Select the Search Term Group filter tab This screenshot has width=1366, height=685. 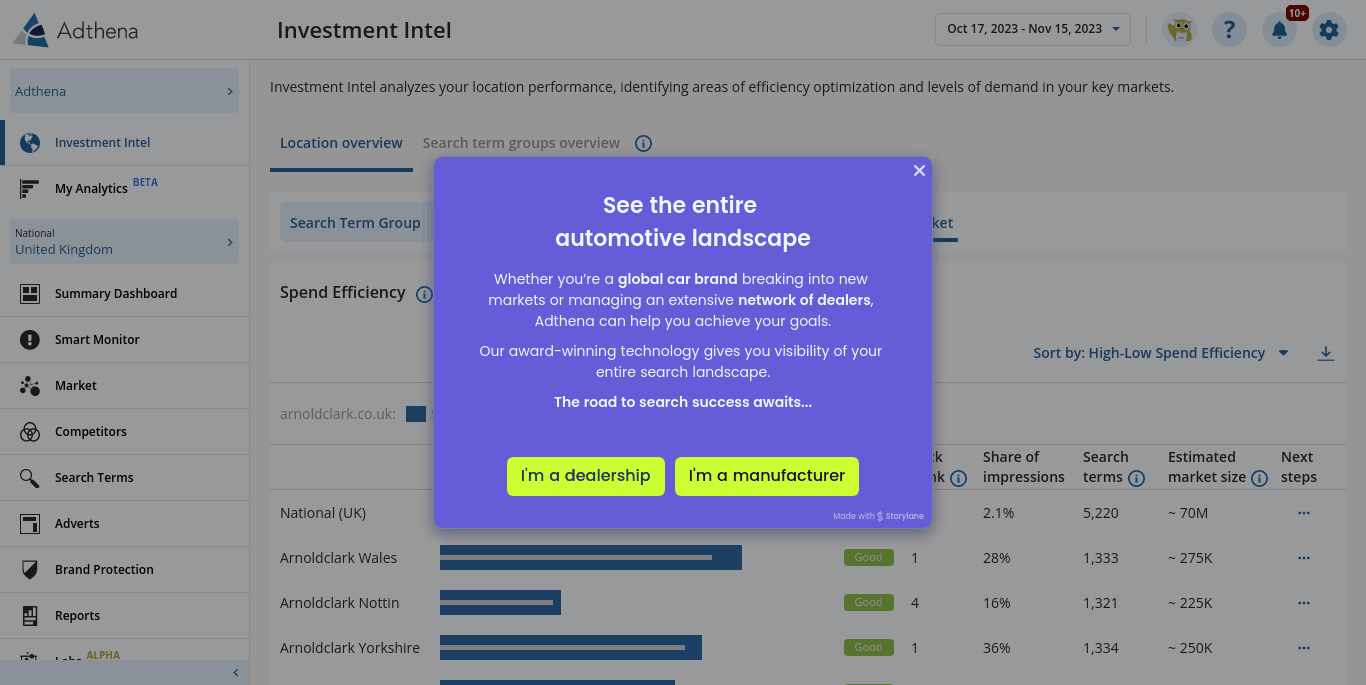coord(355,223)
